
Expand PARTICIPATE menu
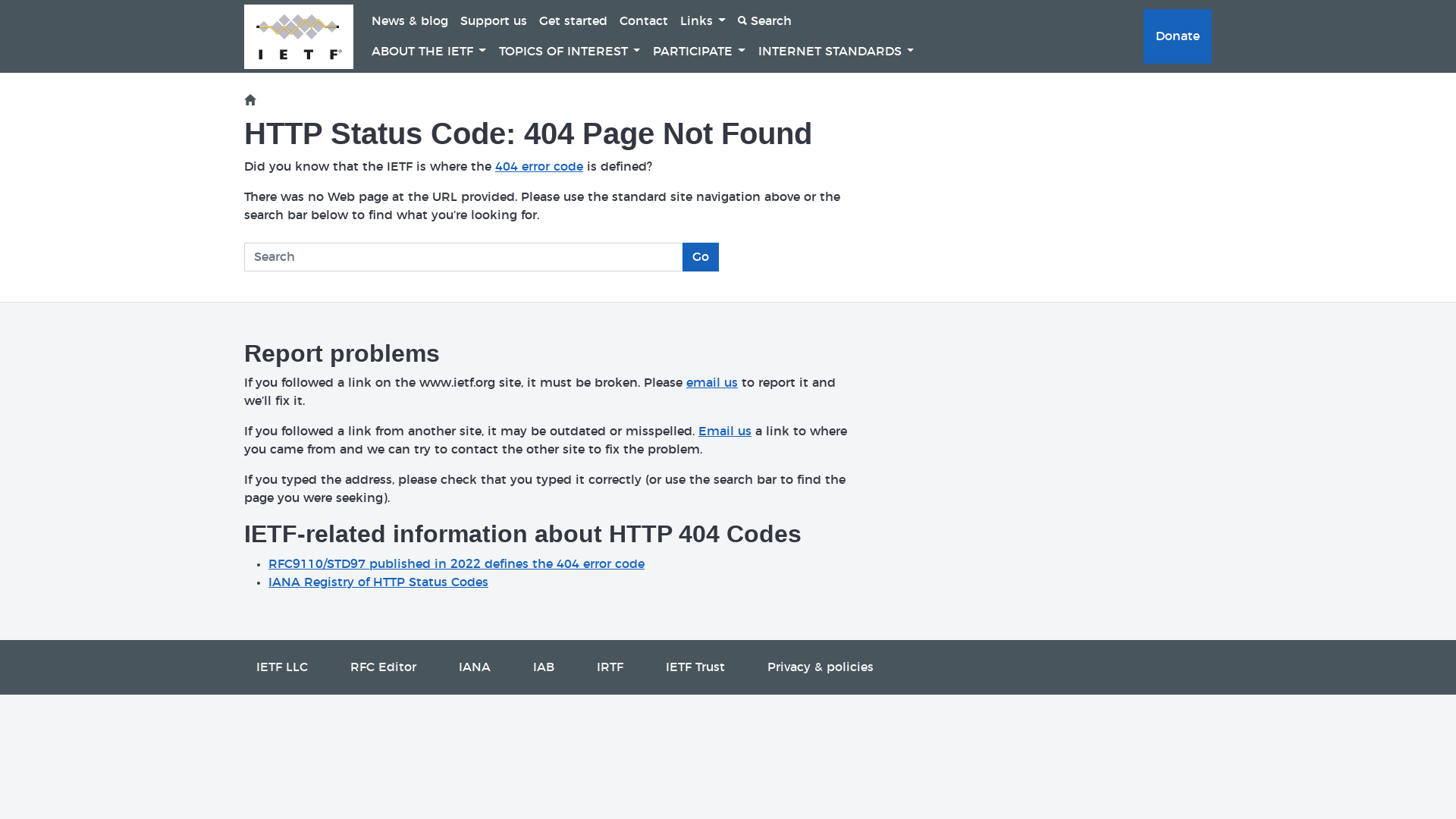698,52
